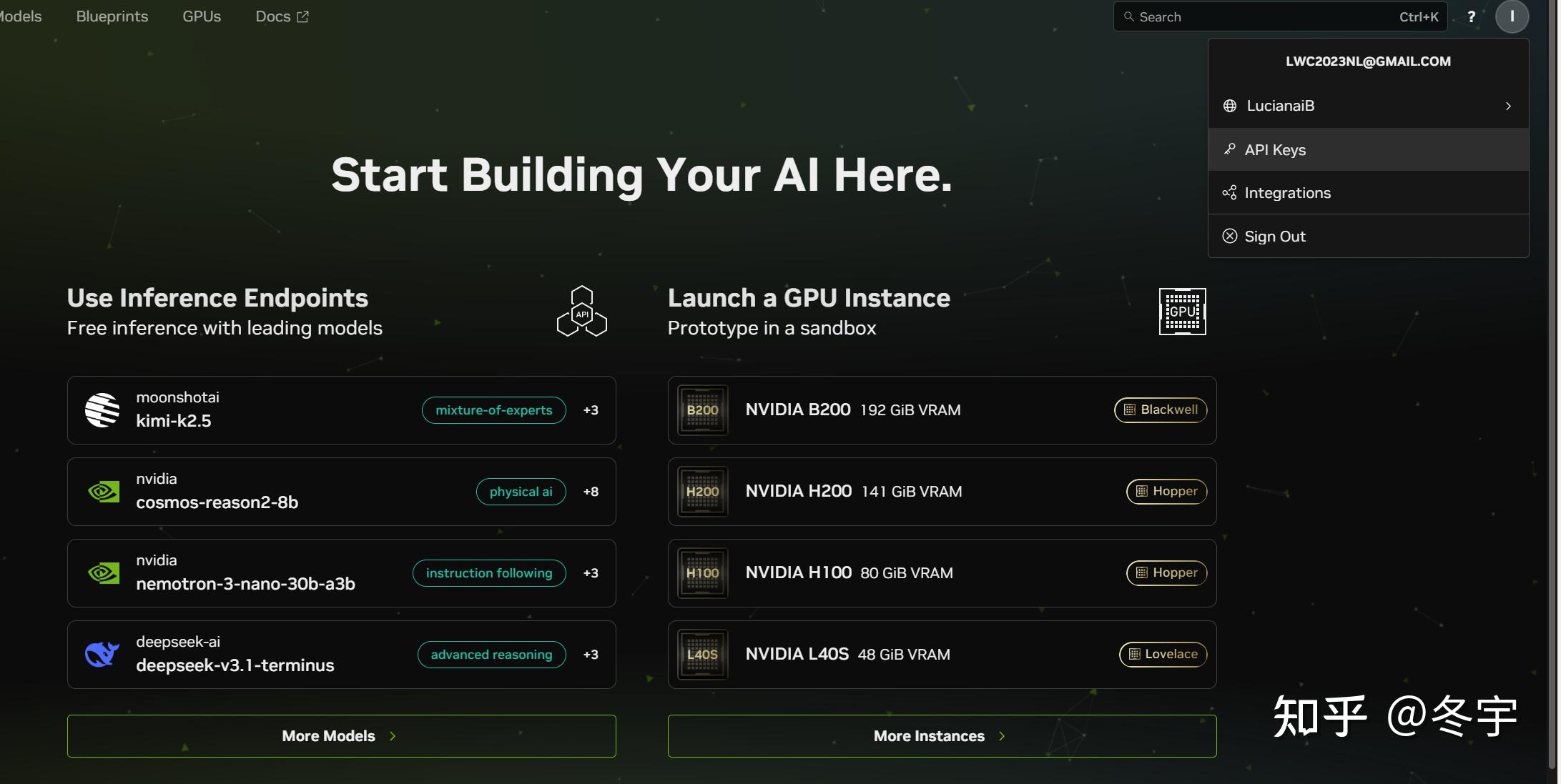Click the user avatar icon
This screenshot has height=784, width=1561.
point(1512,16)
